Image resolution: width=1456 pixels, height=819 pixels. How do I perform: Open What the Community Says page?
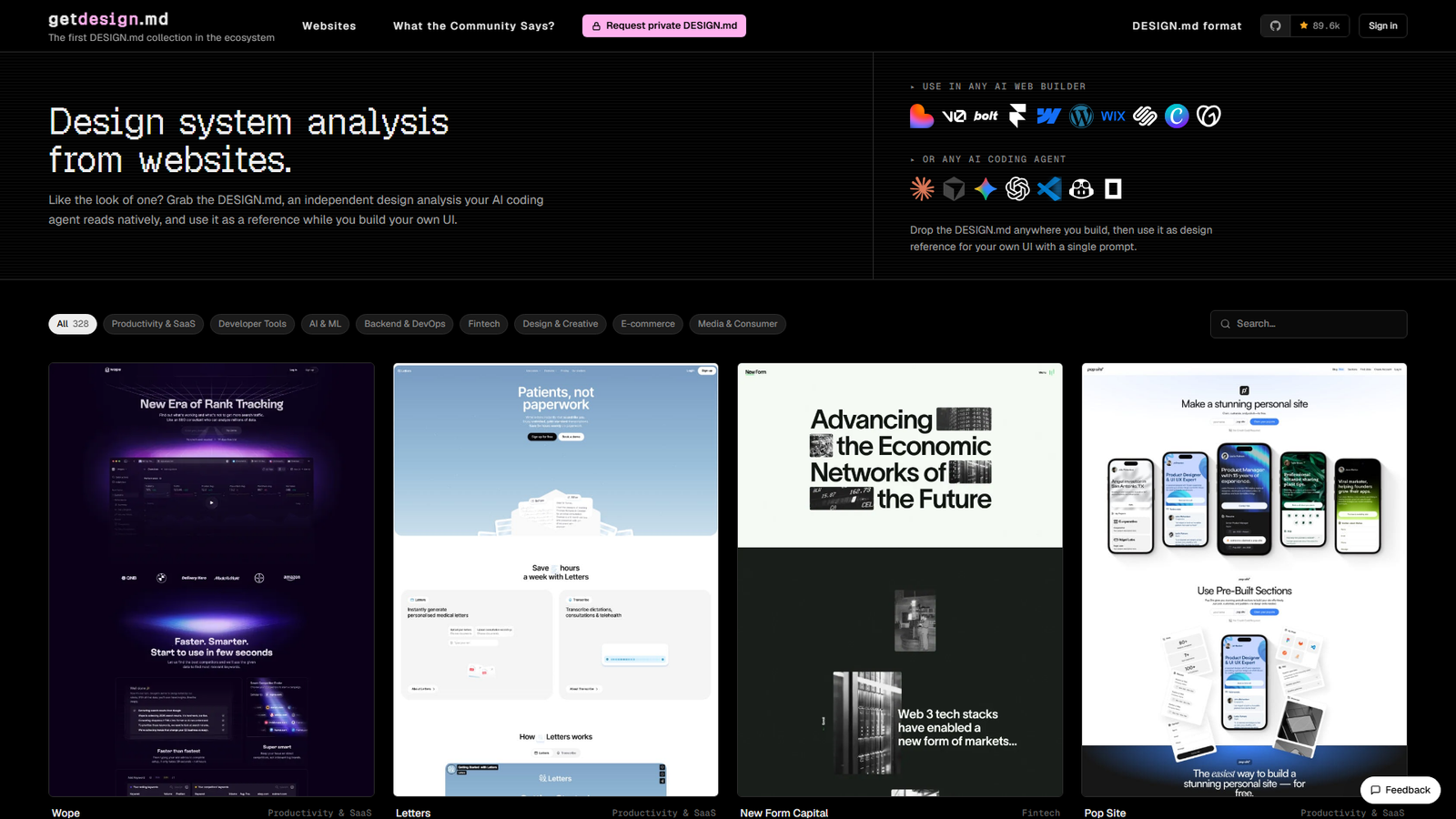click(x=473, y=25)
